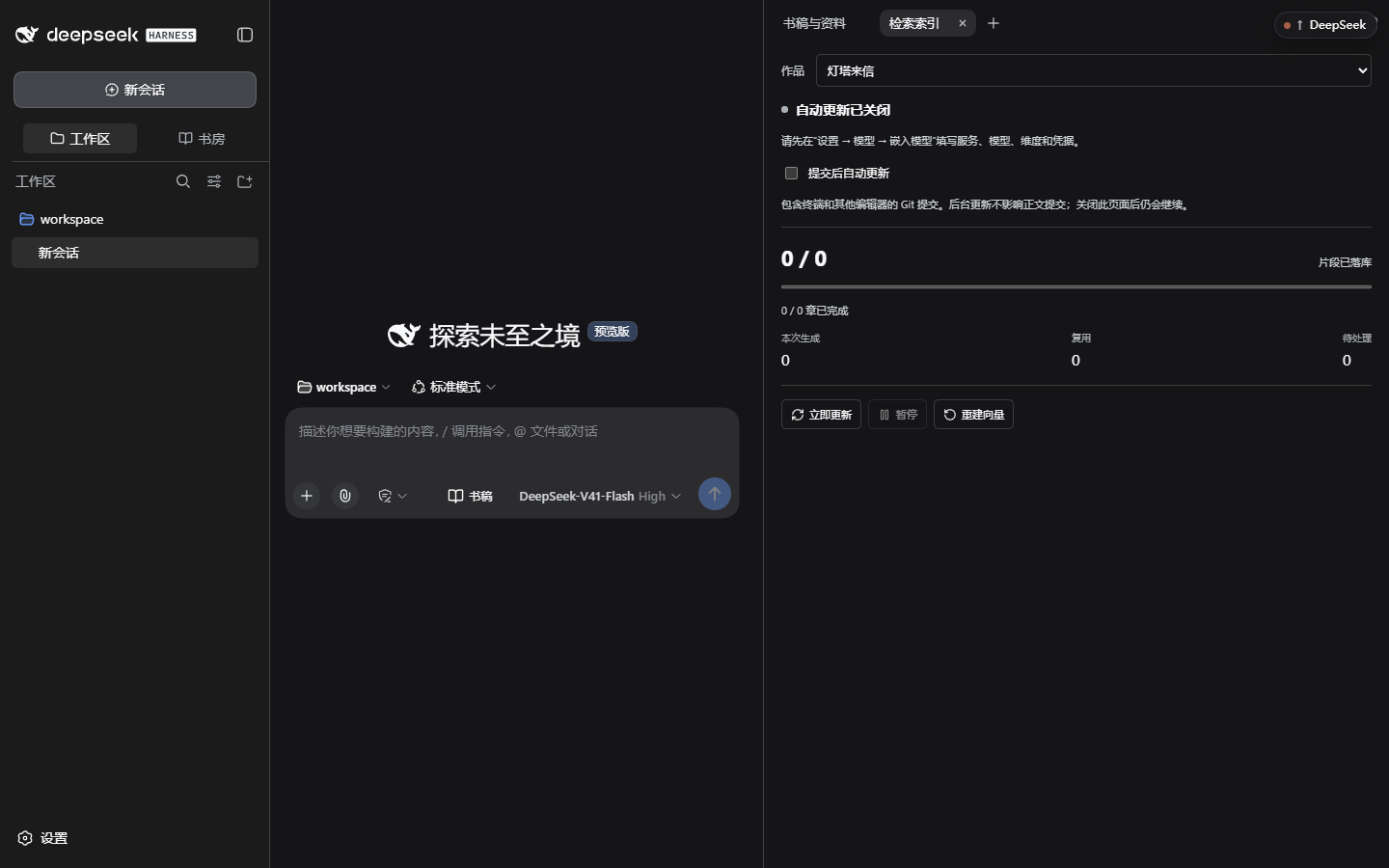Click the 探索未至之境 heading
The image size is (1389, 868).
tap(504, 336)
